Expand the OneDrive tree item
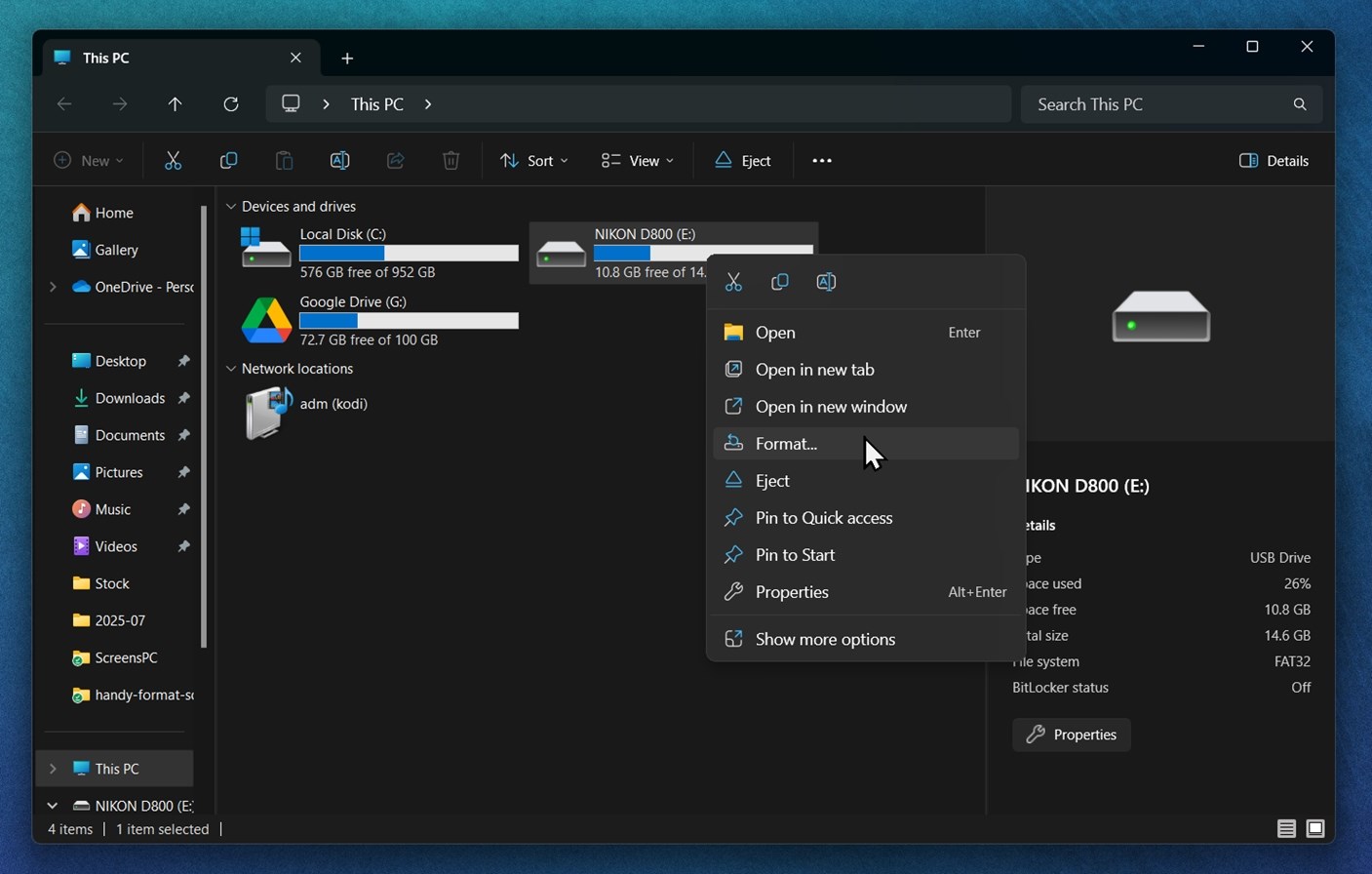1372x874 pixels. coord(53,287)
